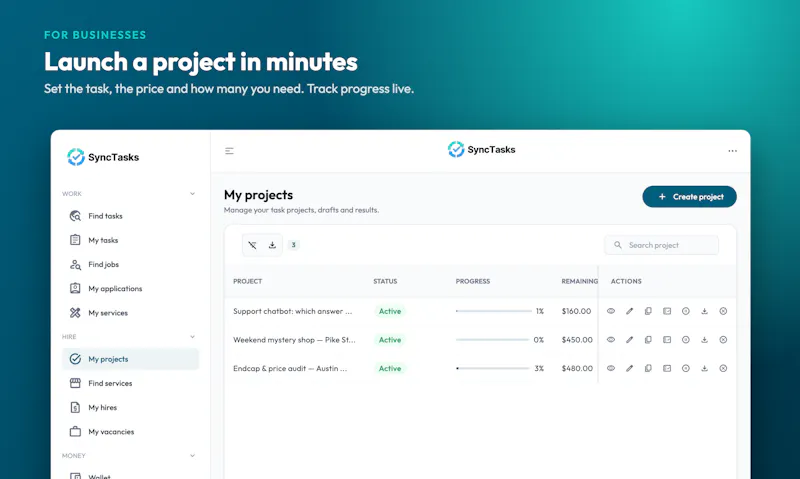Open Find tasks in the sidebar
This screenshot has height=479, width=800.
[131, 216]
